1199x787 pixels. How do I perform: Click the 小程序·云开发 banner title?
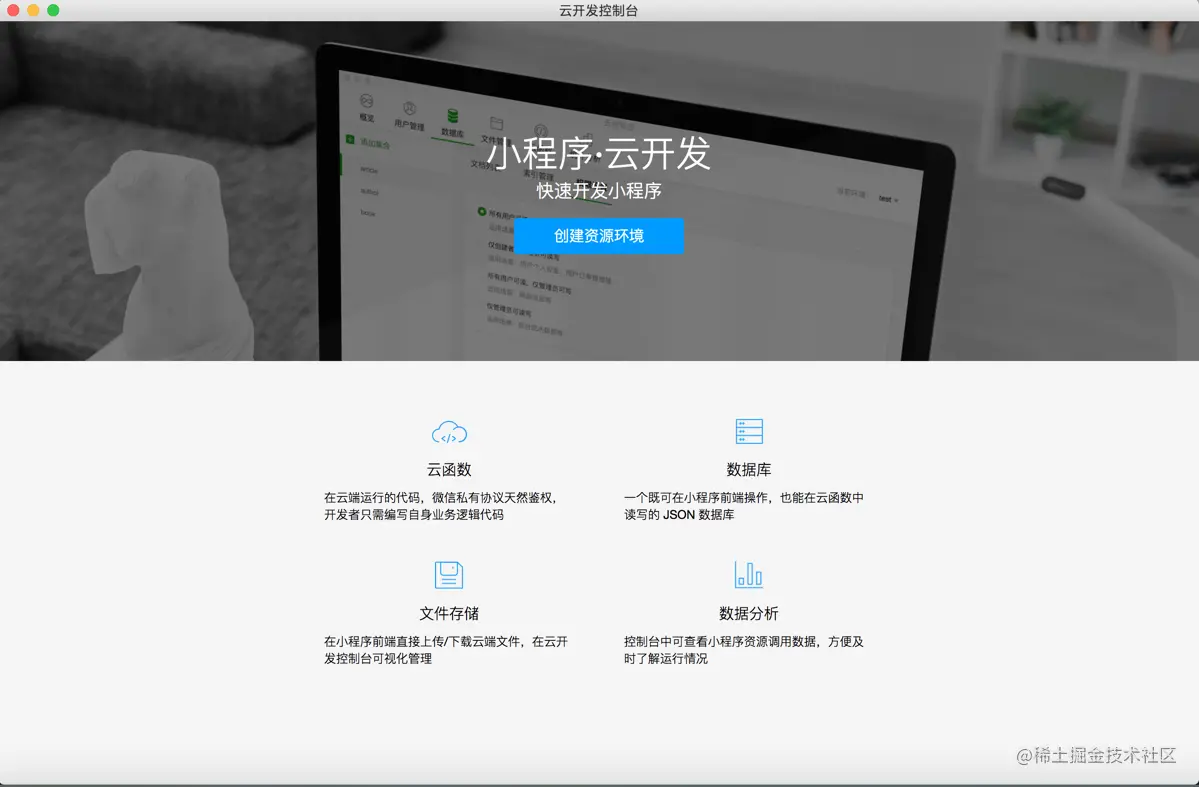[598, 154]
